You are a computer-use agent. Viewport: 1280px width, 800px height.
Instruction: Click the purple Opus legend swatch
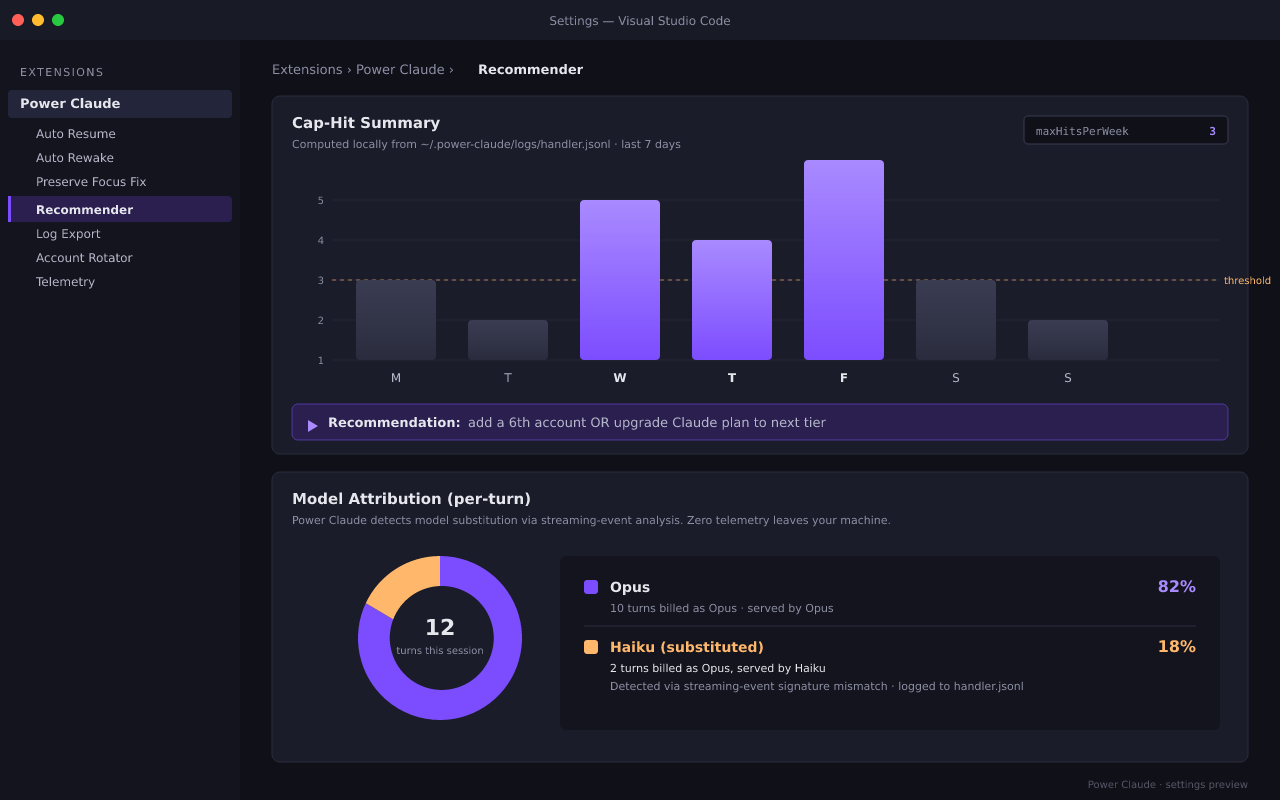tap(591, 587)
